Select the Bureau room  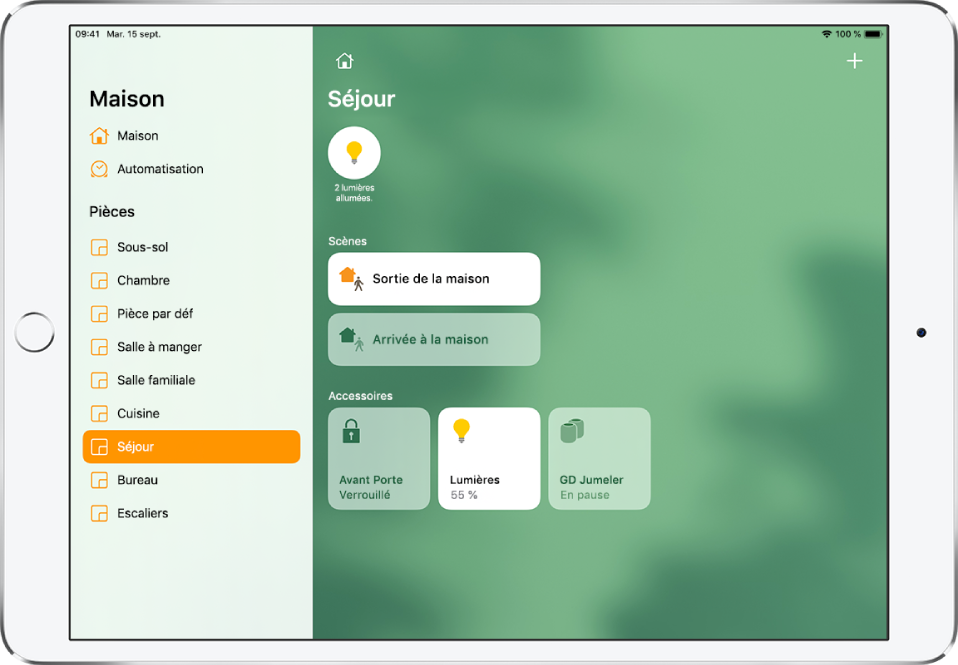click(191, 480)
